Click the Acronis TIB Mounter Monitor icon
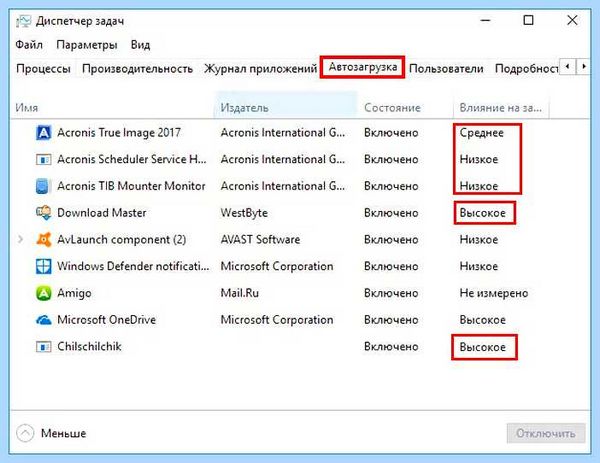The image size is (600, 463). point(43,186)
